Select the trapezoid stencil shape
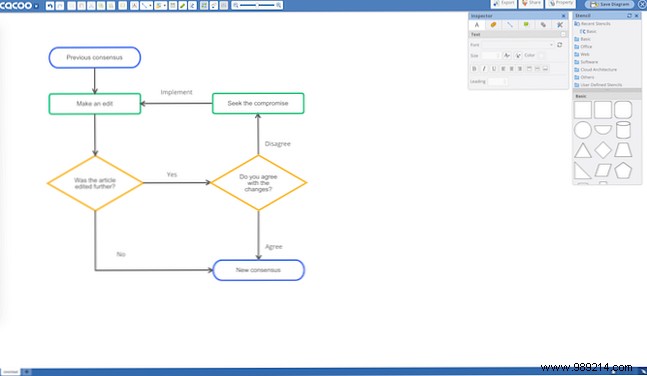This screenshot has width=647, height=376. pyautogui.click(x=623, y=150)
